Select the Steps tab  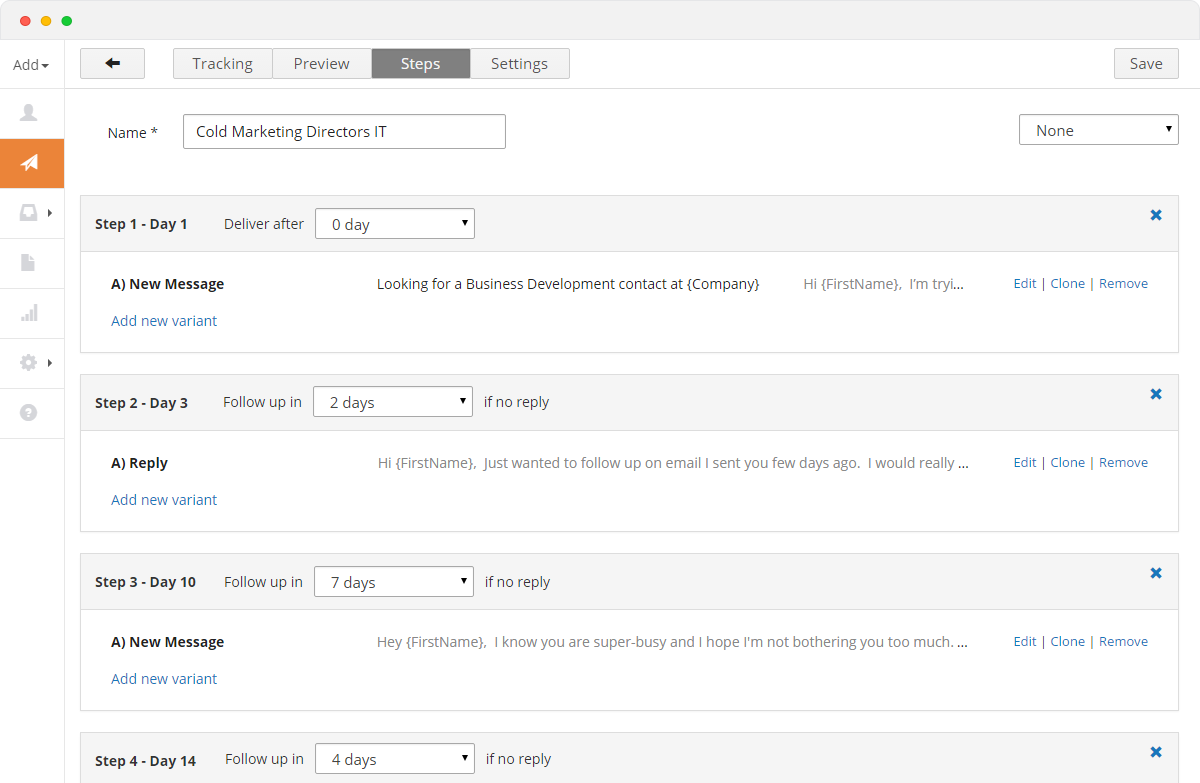coord(420,63)
